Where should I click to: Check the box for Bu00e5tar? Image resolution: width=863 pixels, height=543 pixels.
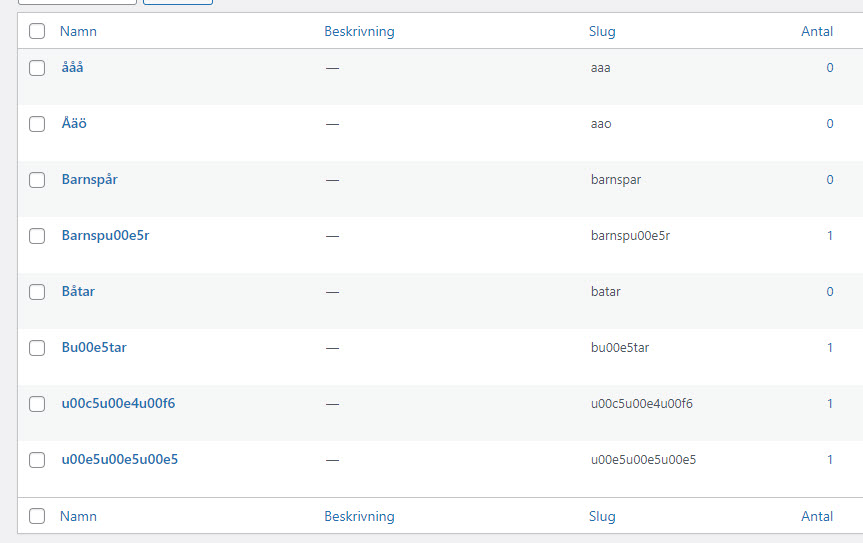coord(37,348)
